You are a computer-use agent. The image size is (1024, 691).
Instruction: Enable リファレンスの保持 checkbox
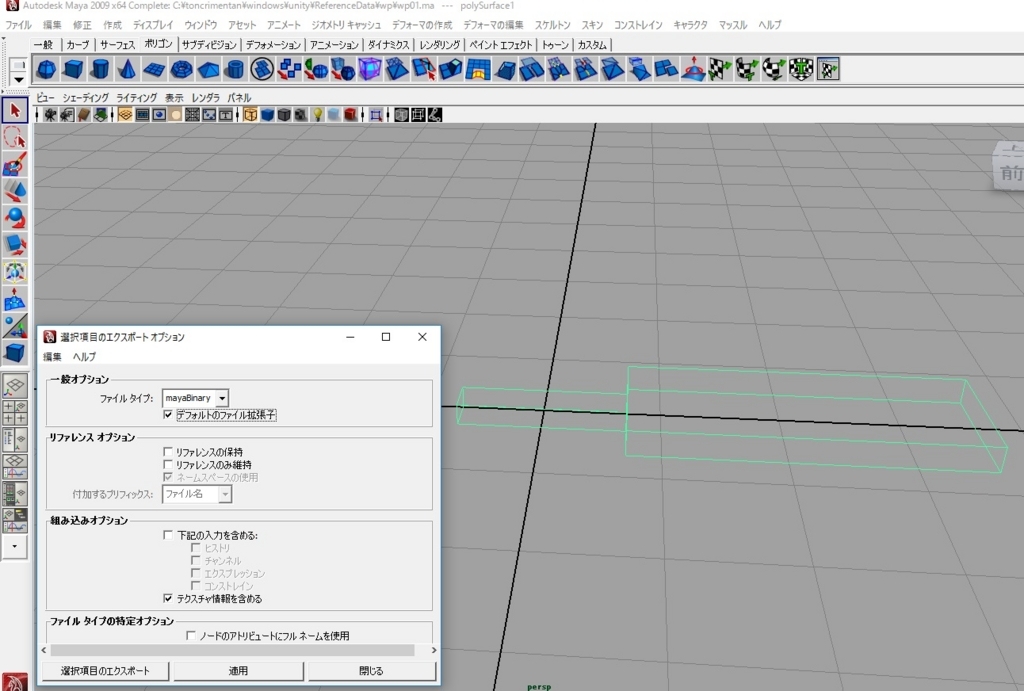pos(168,452)
